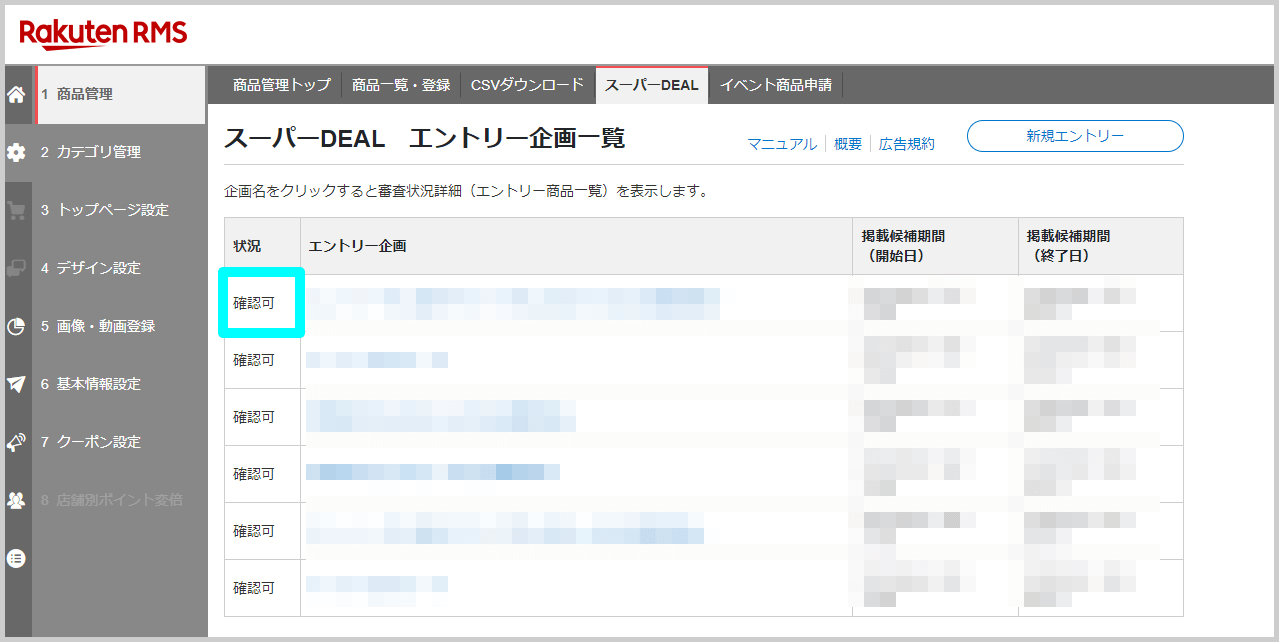Click the home icon in sidebar
Screen dimensions: 1279x642
click(x=16, y=95)
